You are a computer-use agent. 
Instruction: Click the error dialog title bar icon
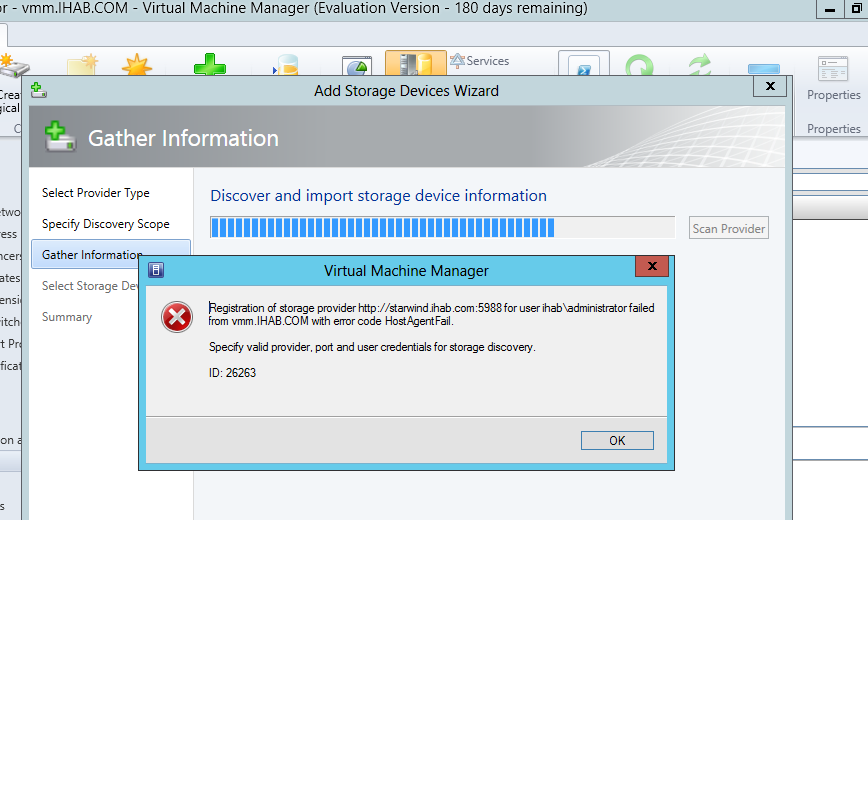coord(156,270)
